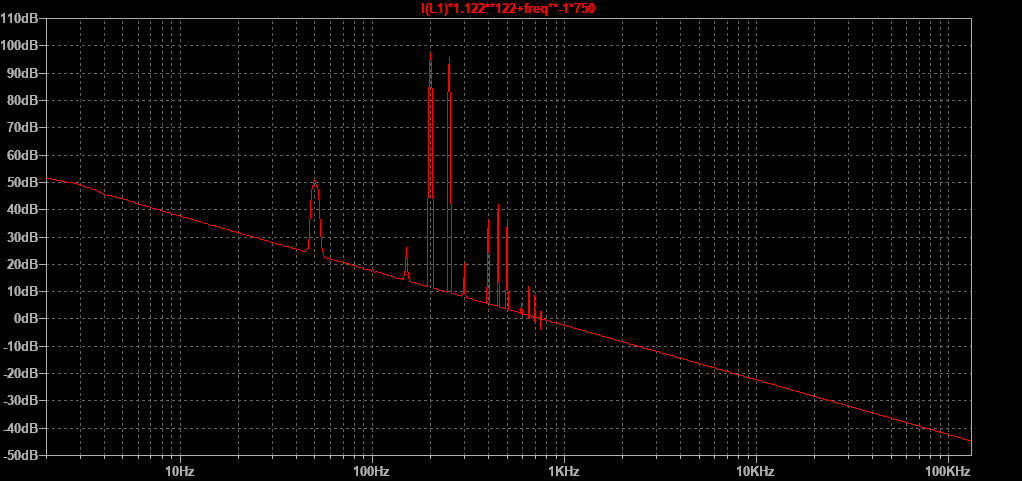Viewport: 1022px width, 481px height.
Task: Click the 40dB axis label
Action: pyautogui.click(x=23, y=209)
